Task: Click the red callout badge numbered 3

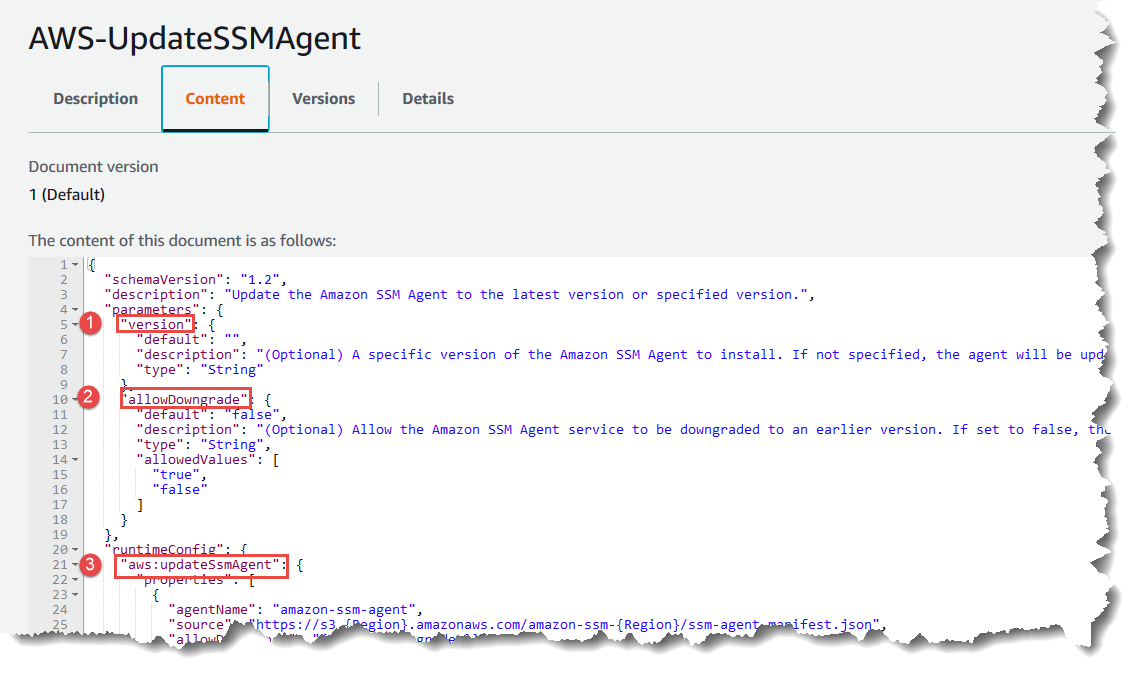Action: coord(91,564)
